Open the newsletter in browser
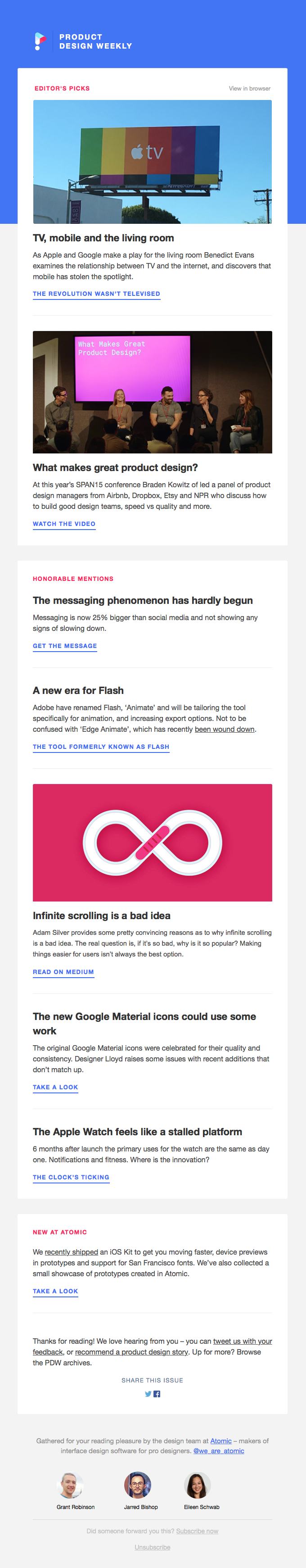This screenshot has height=1568, width=306. click(251, 88)
